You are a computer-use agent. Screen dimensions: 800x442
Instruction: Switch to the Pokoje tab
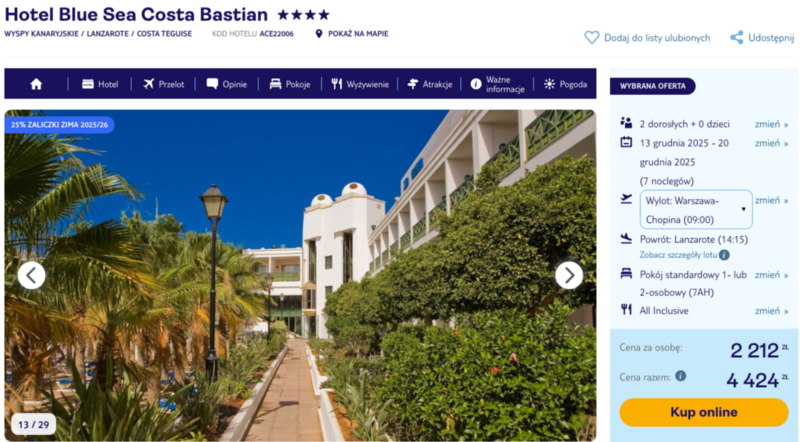[x=290, y=84]
